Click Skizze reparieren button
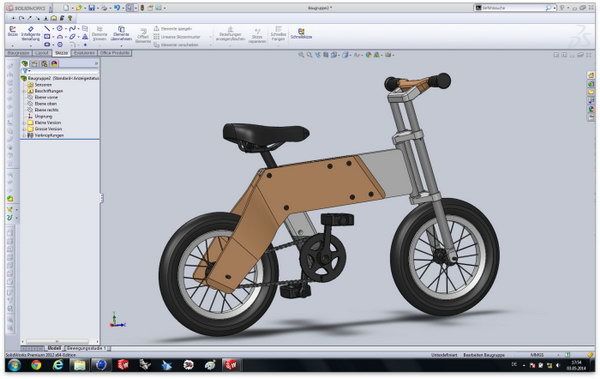Image resolution: width=600 pixels, height=379 pixels. [257, 36]
